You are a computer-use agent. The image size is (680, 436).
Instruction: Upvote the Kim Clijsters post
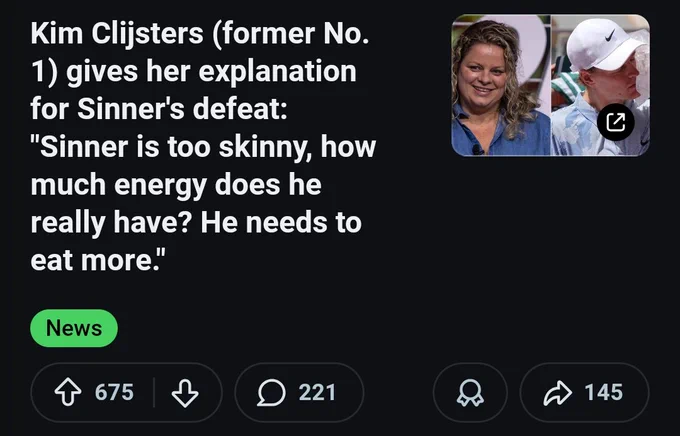(x=68, y=392)
